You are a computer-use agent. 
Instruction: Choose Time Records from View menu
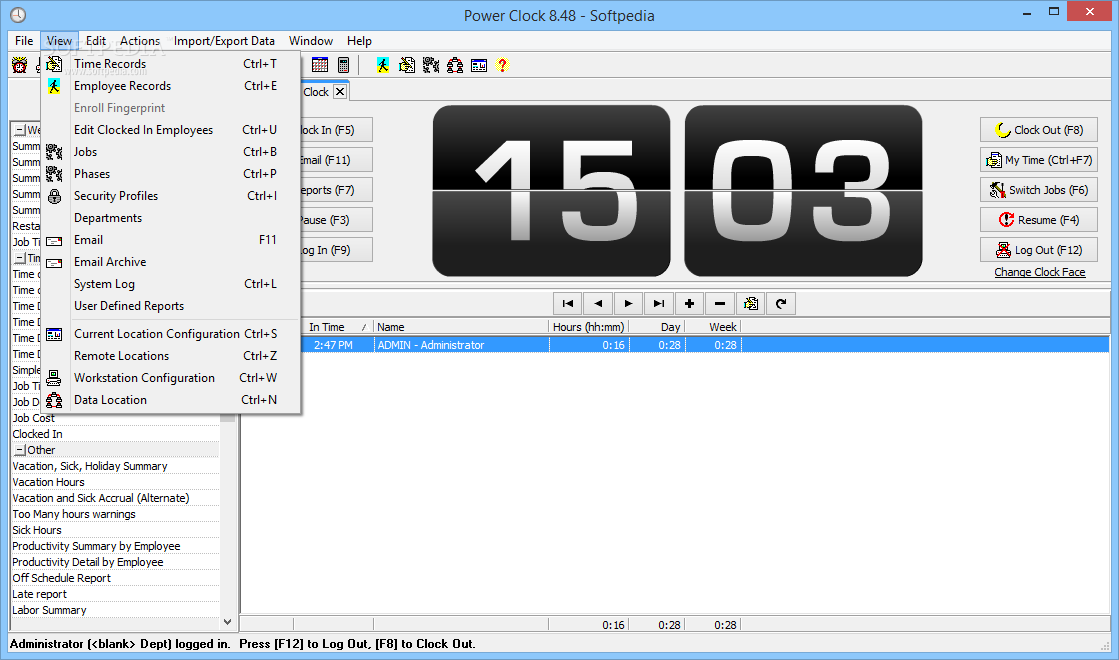pos(171,64)
